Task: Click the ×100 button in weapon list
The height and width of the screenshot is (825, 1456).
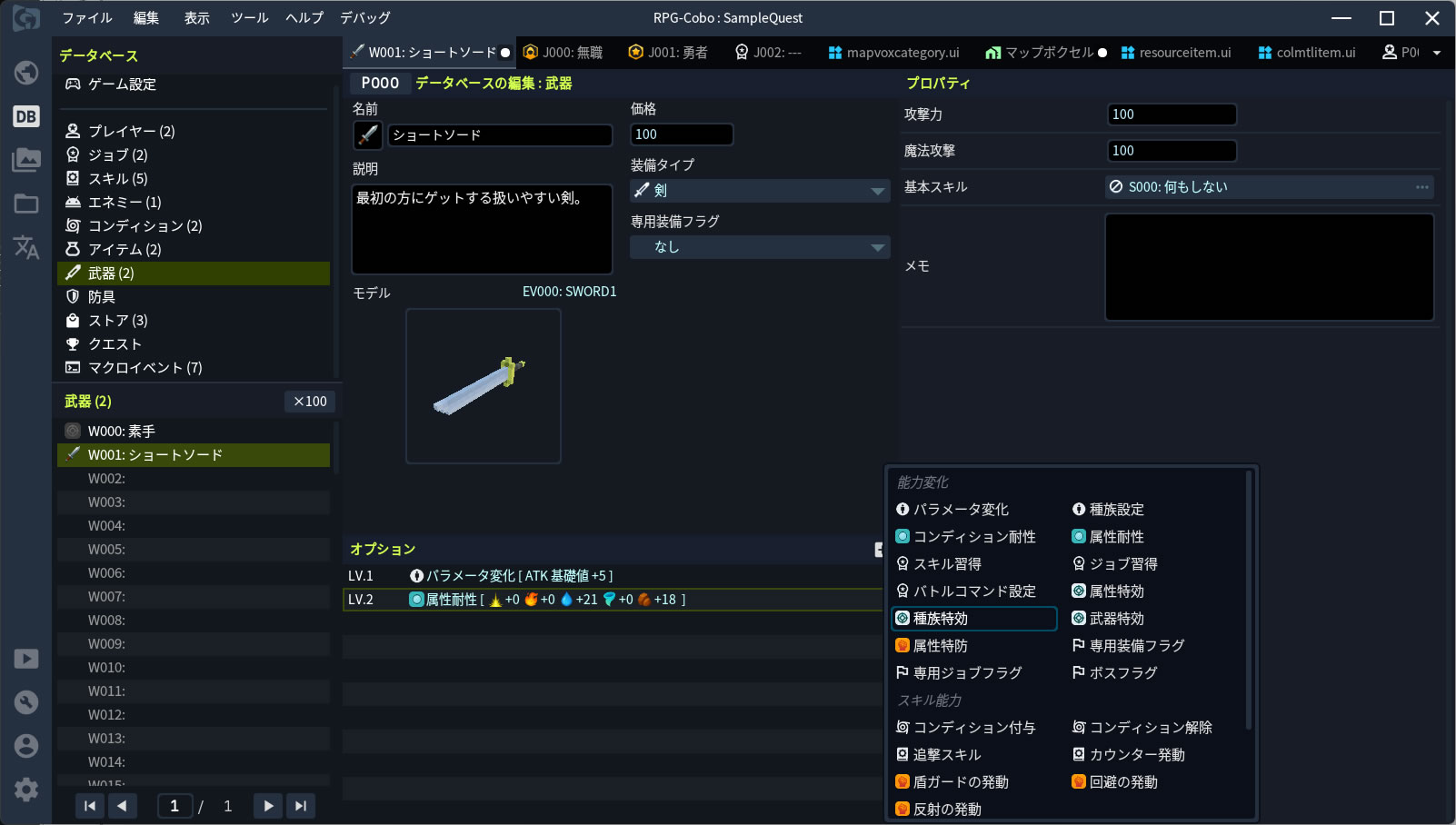Action: (310, 402)
